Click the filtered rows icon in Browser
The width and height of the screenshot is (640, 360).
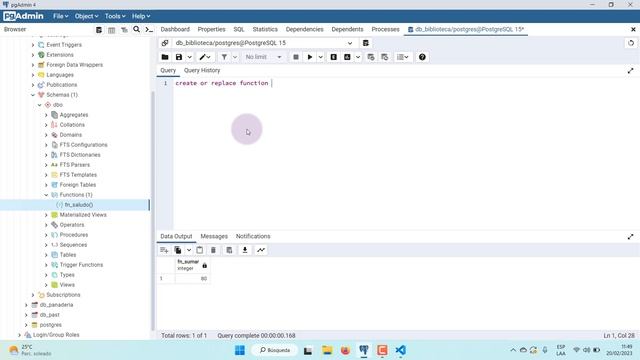point(124,29)
